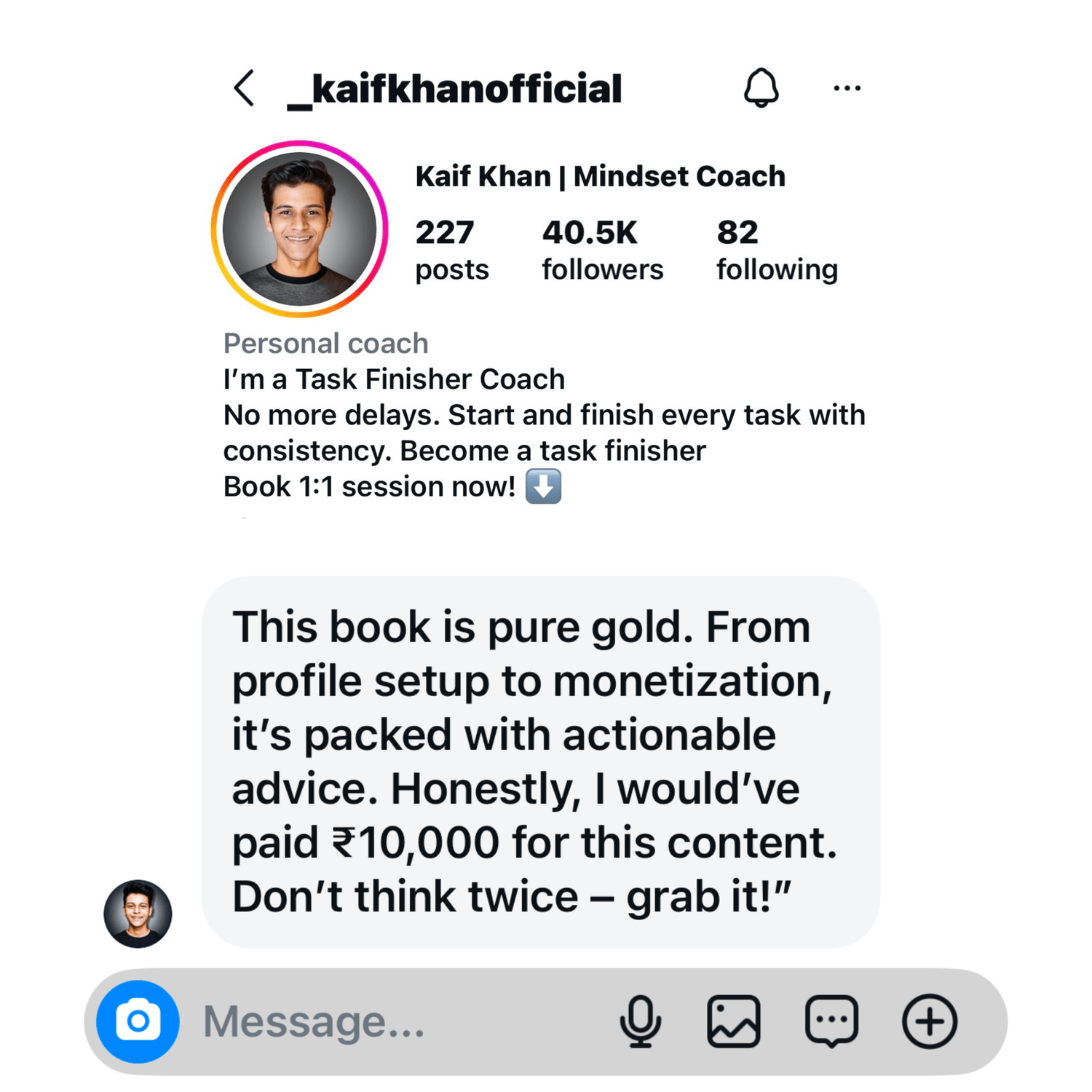Click the down arrow emoji in bio

point(543,486)
